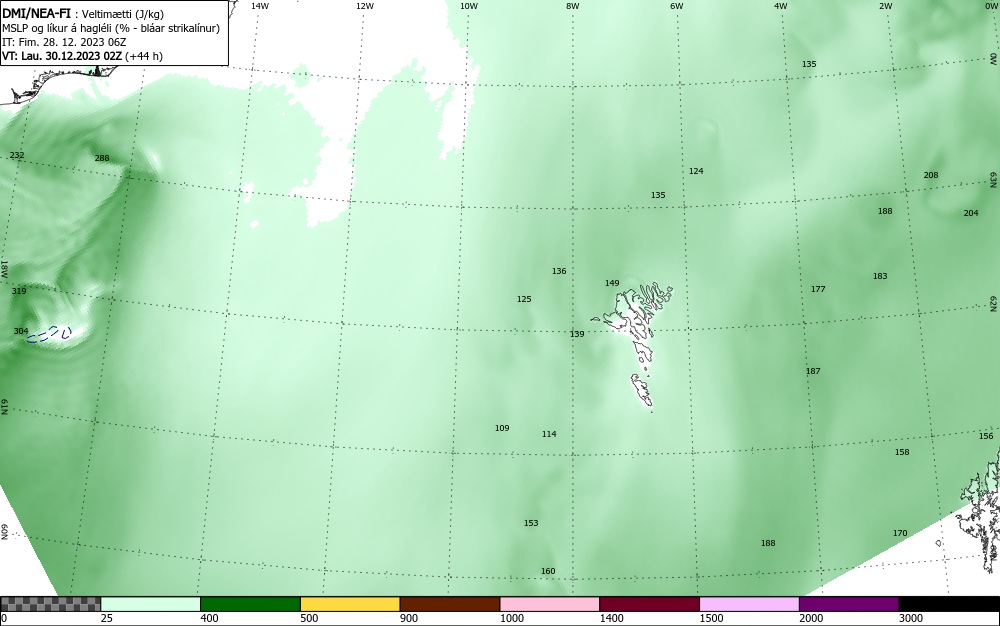The image size is (1000, 626).
Task: Click the map value 136
Action: point(559,272)
